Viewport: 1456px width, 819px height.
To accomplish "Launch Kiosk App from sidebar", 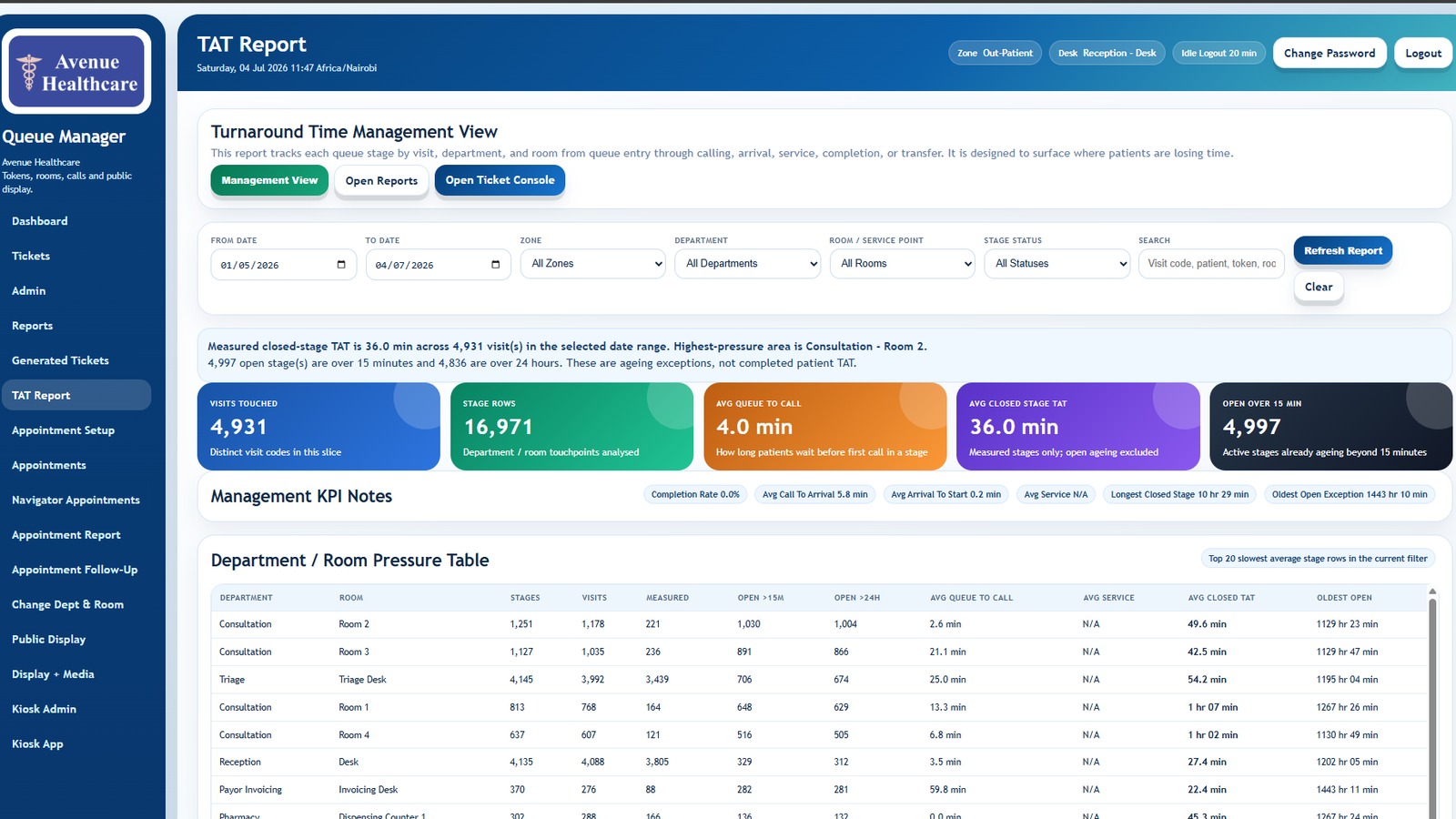I will [x=76, y=744].
